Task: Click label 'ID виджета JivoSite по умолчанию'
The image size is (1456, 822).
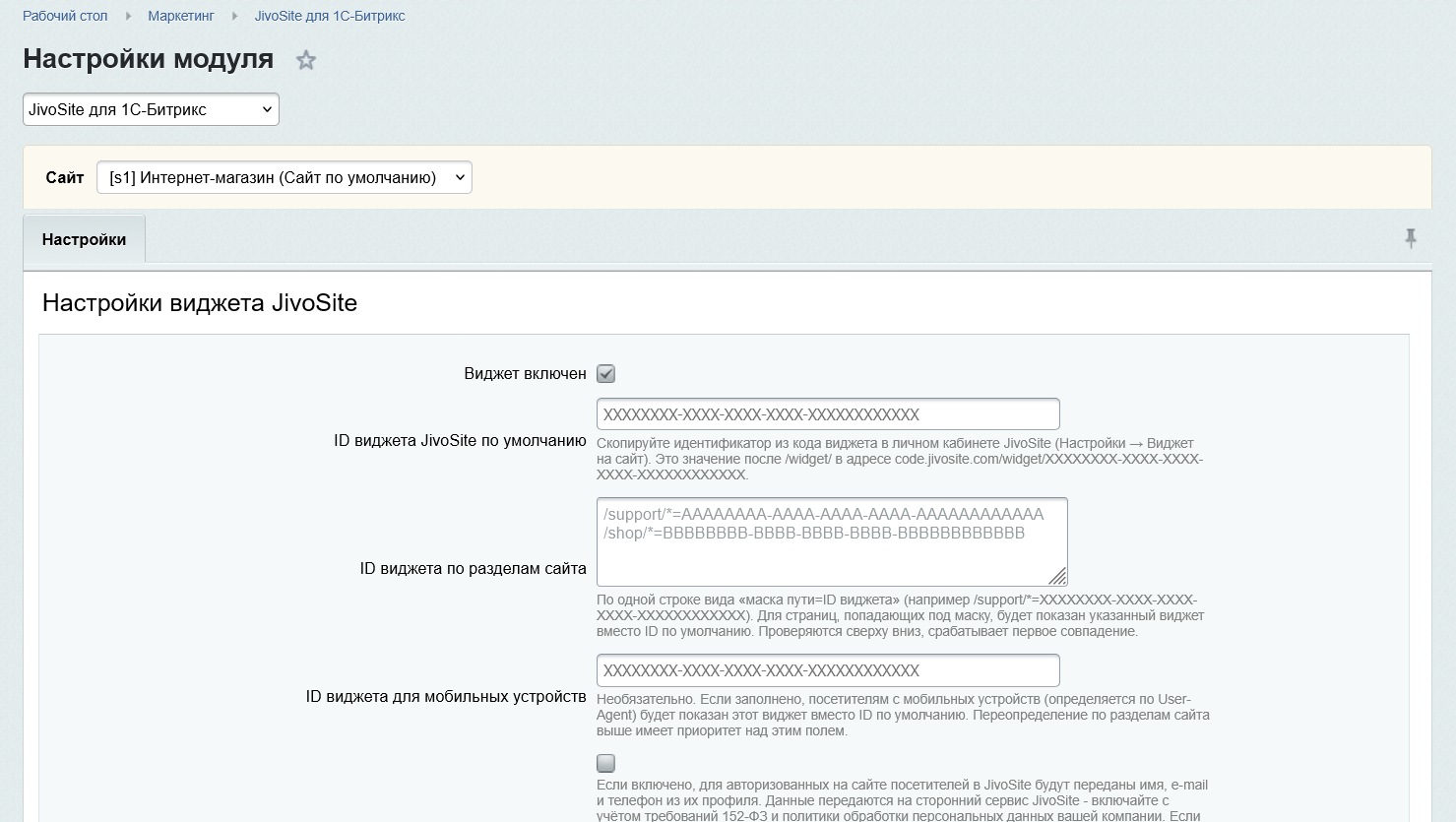Action: (x=460, y=441)
